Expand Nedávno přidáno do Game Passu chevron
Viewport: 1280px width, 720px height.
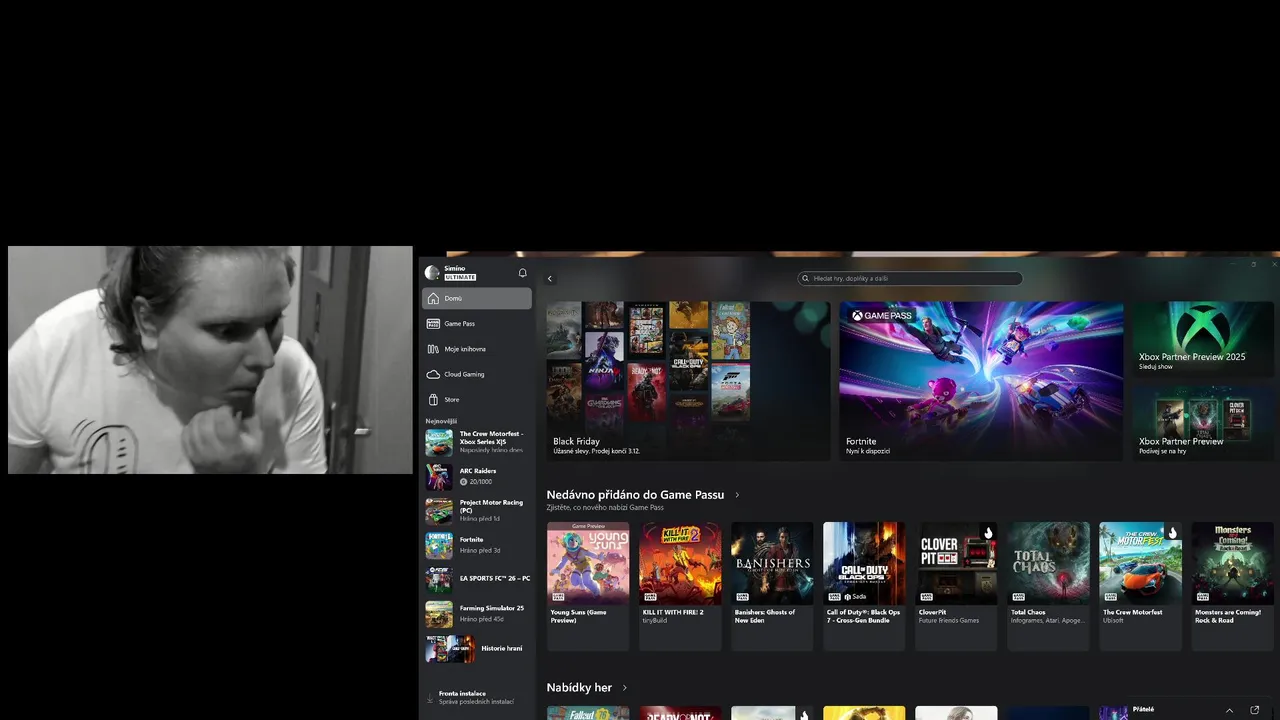(x=737, y=495)
